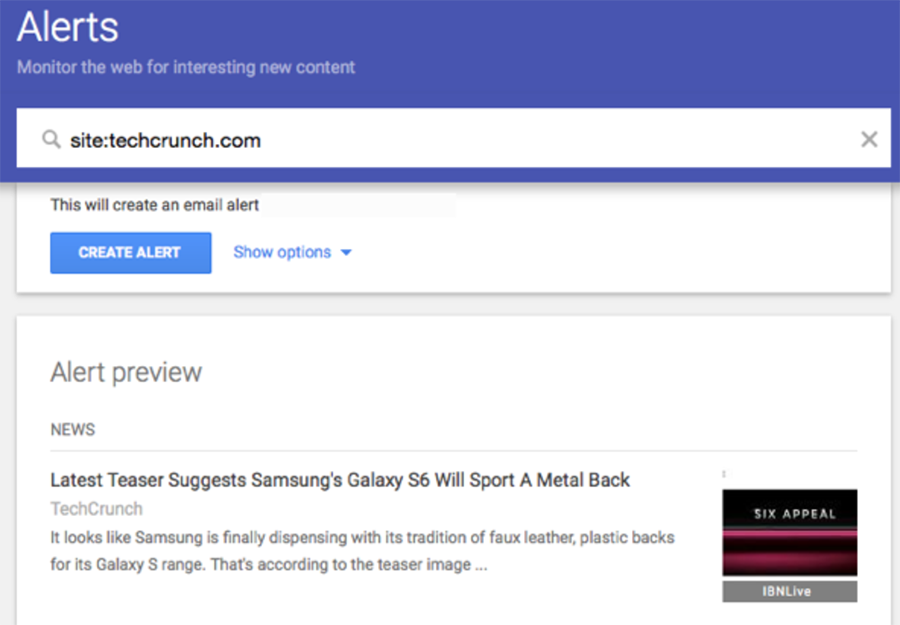The height and width of the screenshot is (625, 900).
Task: Click the tiny dots icon above the thumbnail
Action: (x=724, y=474)
